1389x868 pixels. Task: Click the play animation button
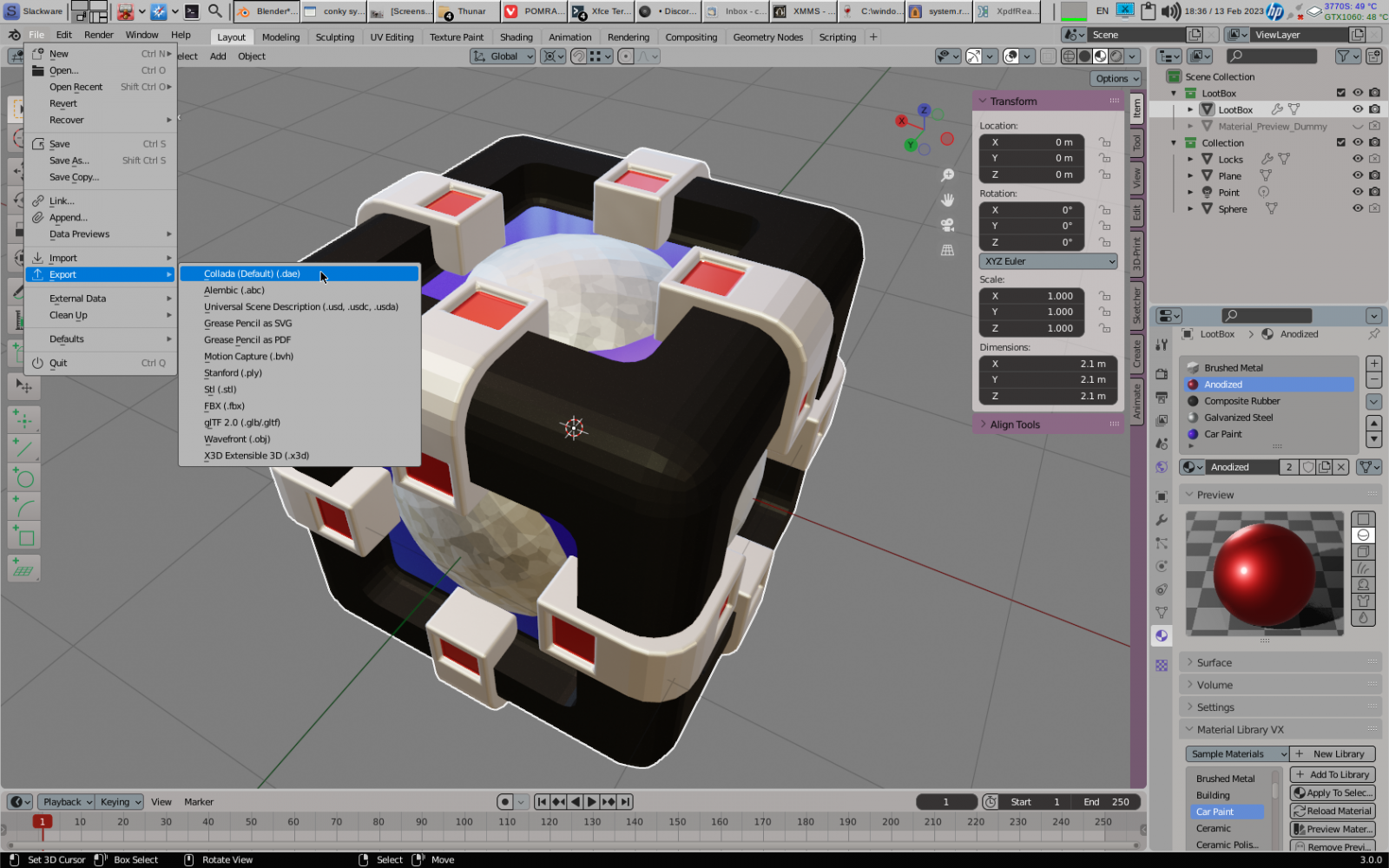592,802
